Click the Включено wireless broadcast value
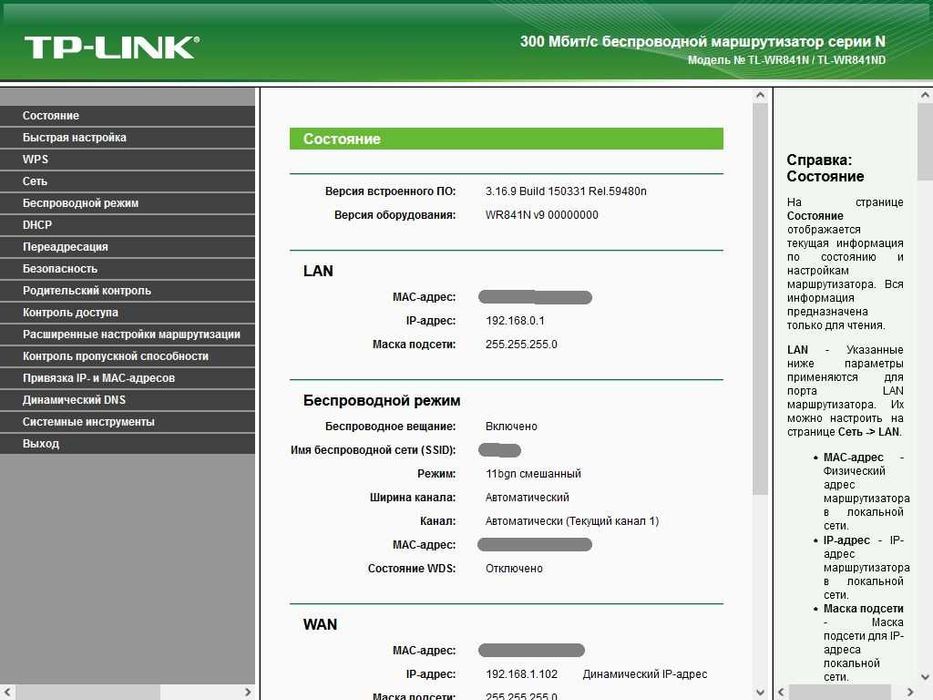This screenshot has width=933, height=700. (x=511, y=426)
